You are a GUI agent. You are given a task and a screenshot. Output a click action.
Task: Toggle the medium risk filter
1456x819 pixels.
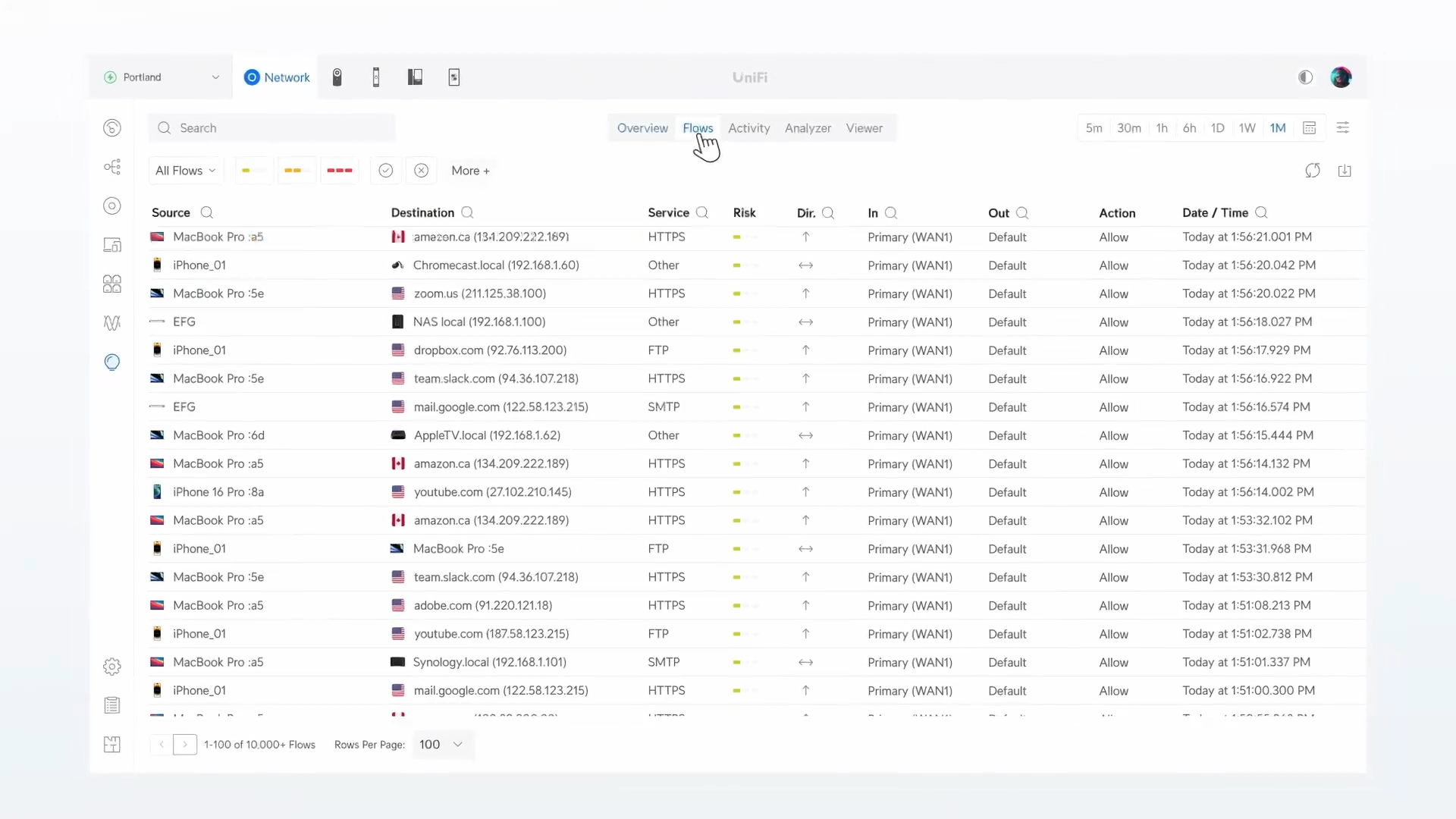[296, 171]
